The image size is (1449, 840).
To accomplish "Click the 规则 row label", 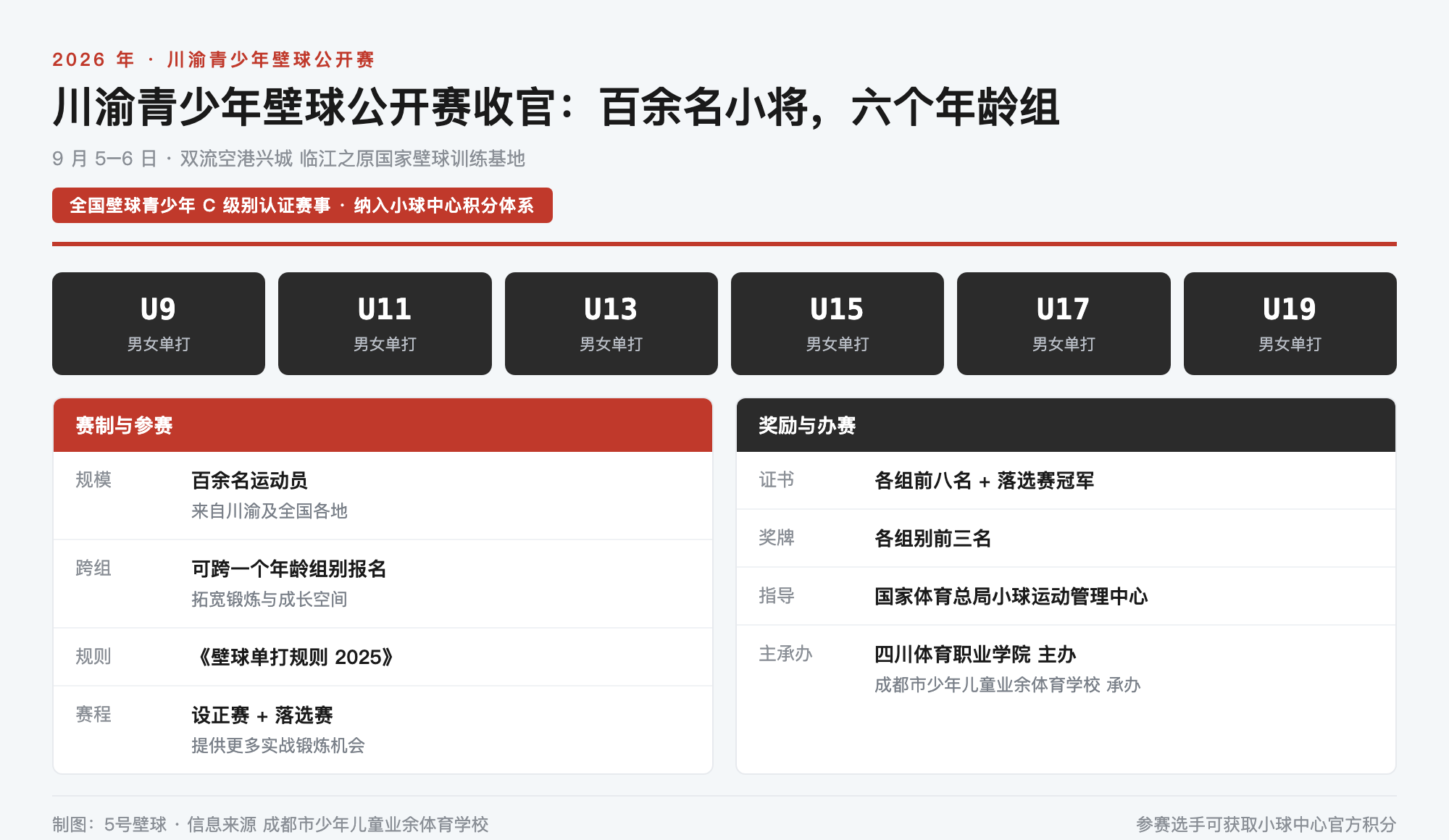I will click(x=93, y=657).
